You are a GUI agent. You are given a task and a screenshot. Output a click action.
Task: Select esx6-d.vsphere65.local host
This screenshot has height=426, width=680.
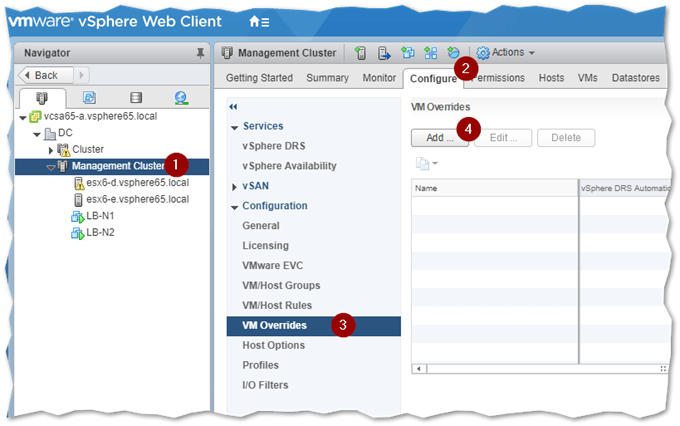click(137, 183)
